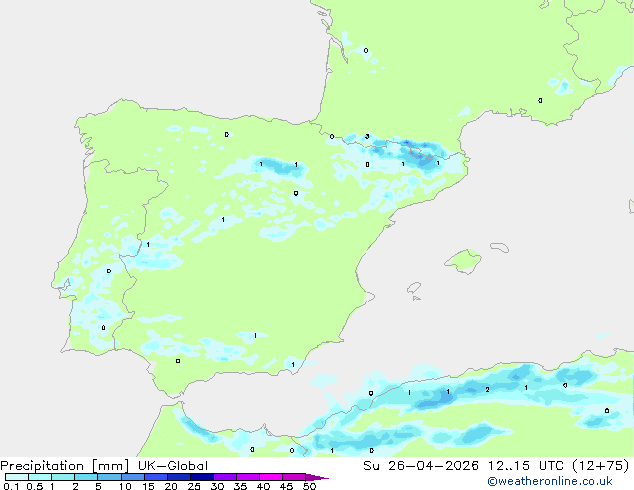Click Mallorca island on the map
Screen dimensions: 634x490
pyautogui.click(x=463, y=261)
